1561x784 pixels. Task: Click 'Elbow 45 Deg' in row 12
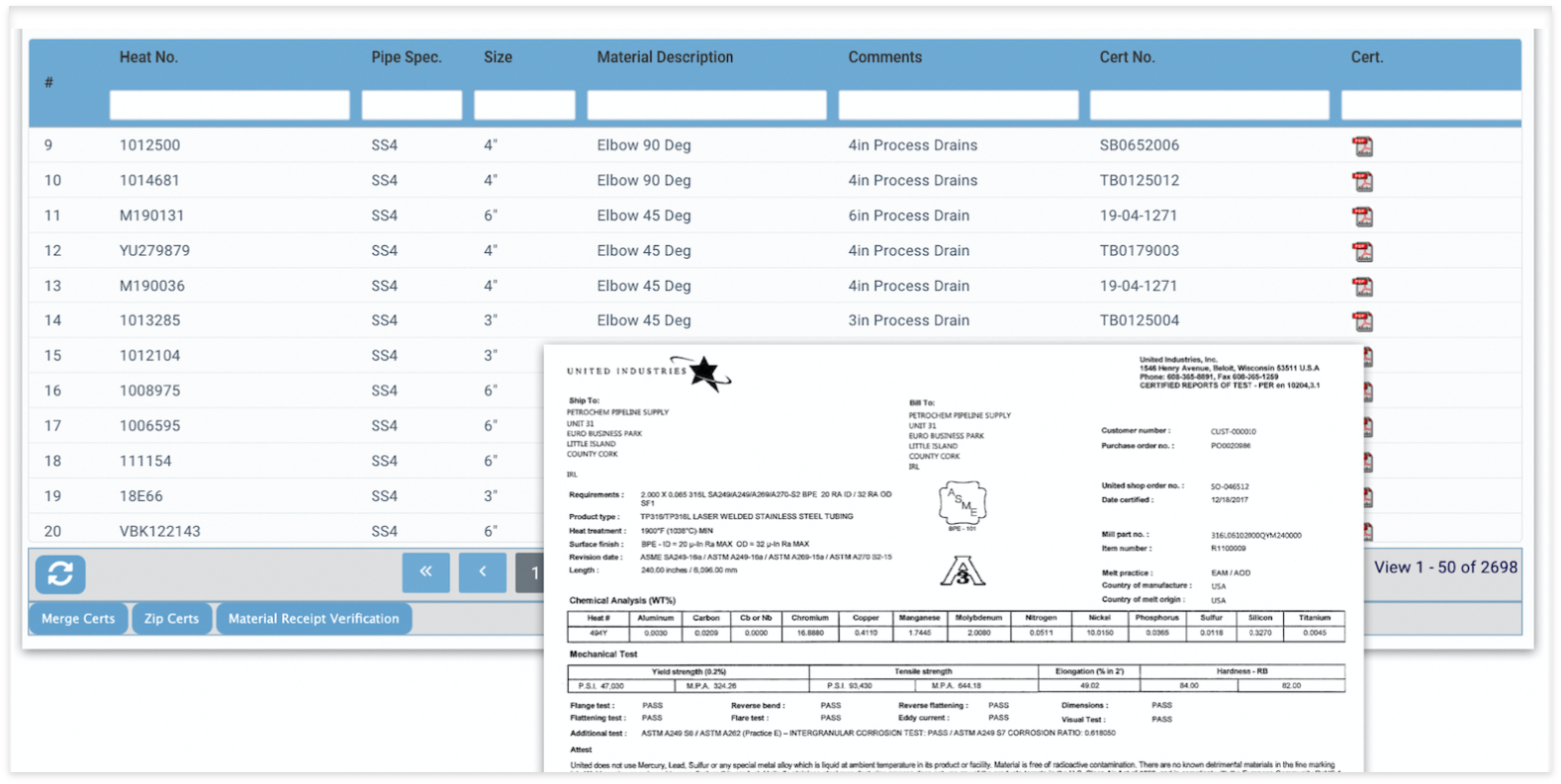click(x=643, y=251)
